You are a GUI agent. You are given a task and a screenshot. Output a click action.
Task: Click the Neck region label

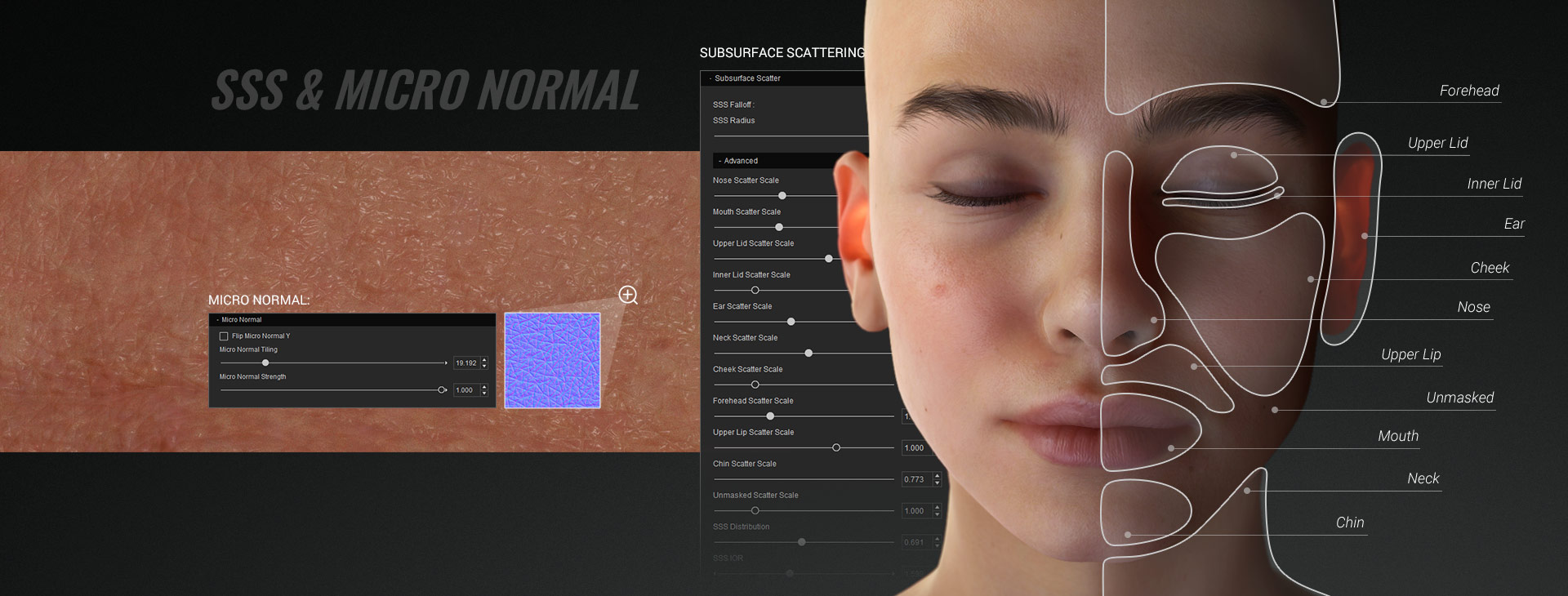click(x=1423, y=478)
